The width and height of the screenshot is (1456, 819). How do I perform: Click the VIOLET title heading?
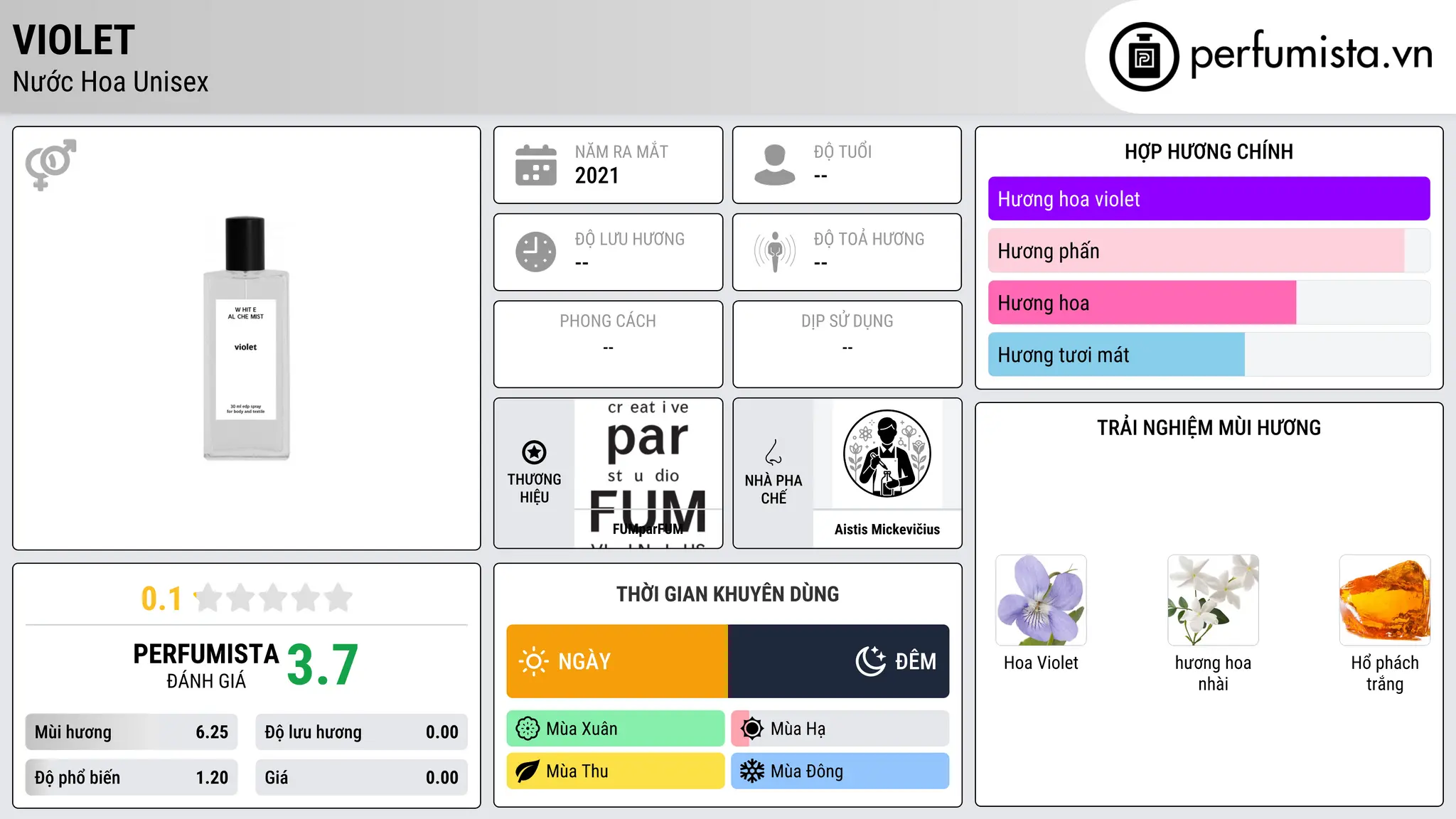tap(74, 40)
